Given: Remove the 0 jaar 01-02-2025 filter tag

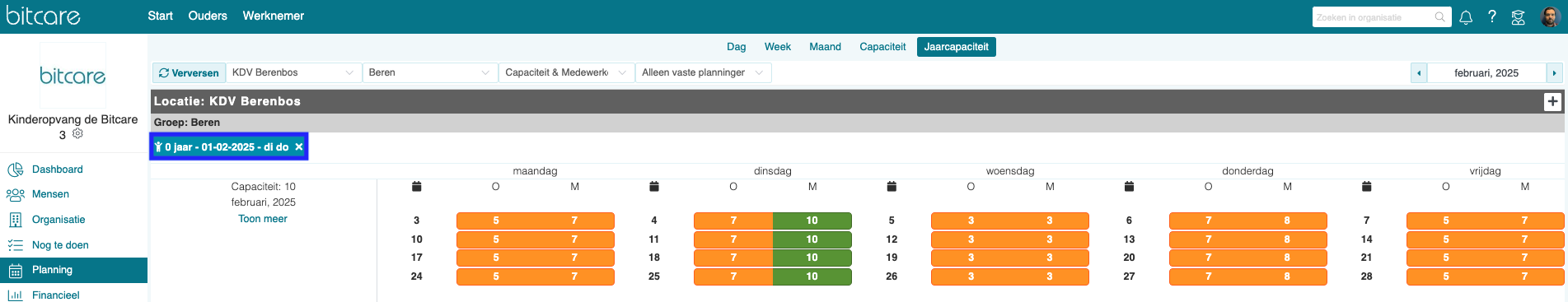Looking at the screenshot, I should [x=299, y=147].
